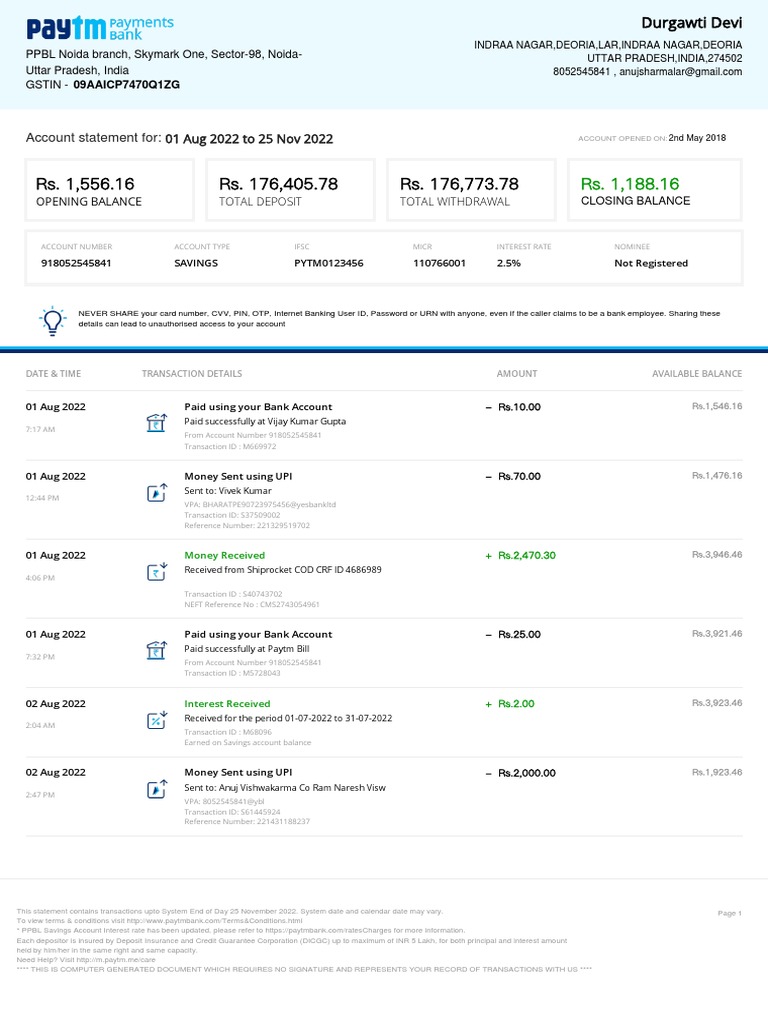Click the Money Received Rs.2,470.30 amount

[x=526, y=555]
